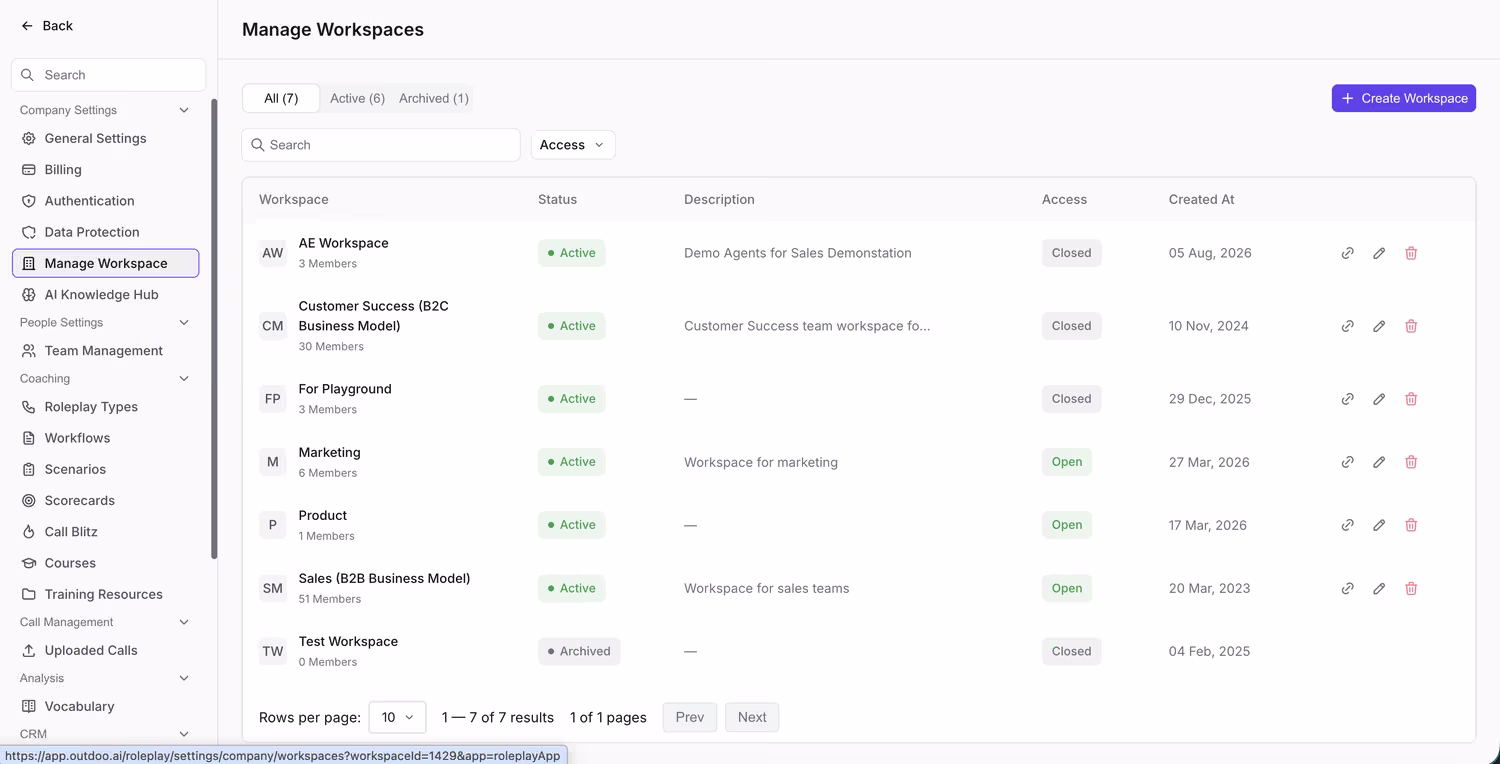Collapse the Analysis section
This screenshot has height=764, width=1500.
[184, 678]
